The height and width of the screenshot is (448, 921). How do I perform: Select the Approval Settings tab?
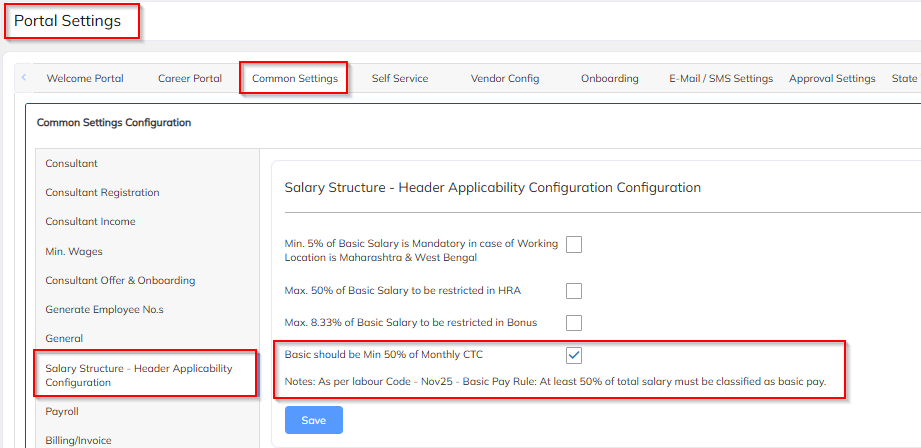point(832,79)
